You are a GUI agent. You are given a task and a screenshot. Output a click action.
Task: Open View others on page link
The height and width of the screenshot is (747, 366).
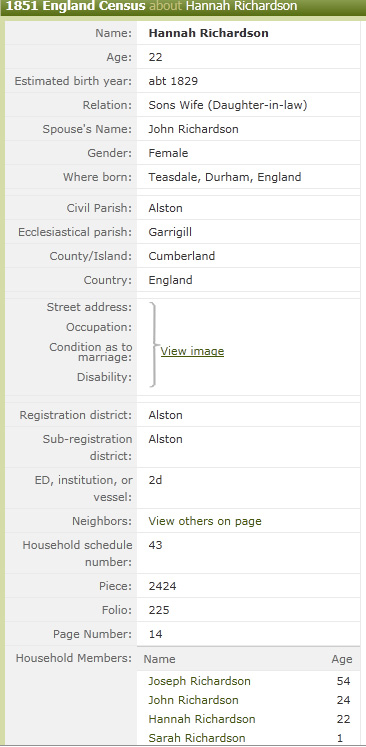[x=205, y=521]
